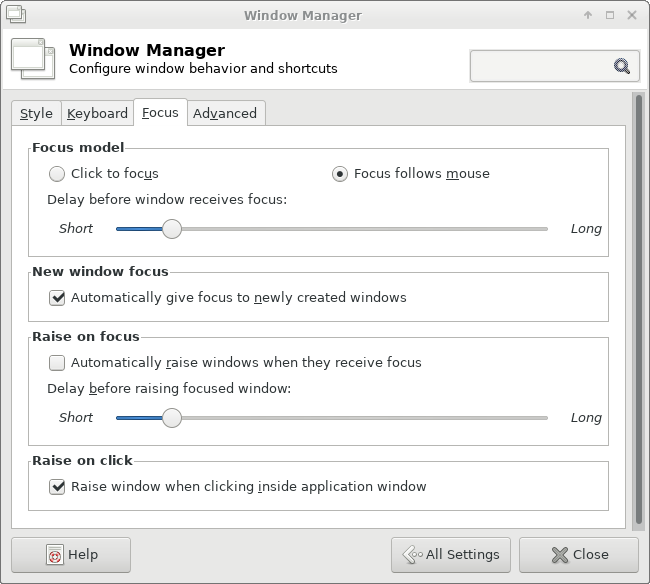Select Click to focus radio button
The width and height of the screenshot is (650, 584).
[x=57, y=174]
